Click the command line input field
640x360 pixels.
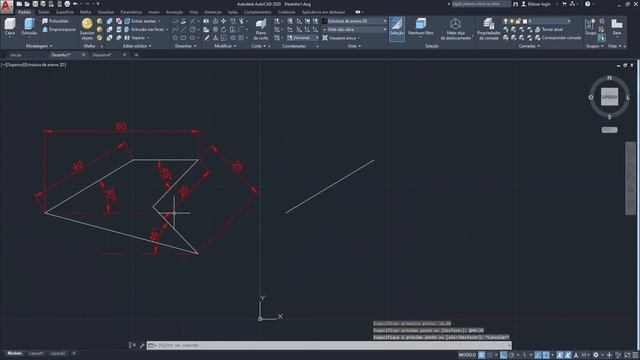pos(329,345)
